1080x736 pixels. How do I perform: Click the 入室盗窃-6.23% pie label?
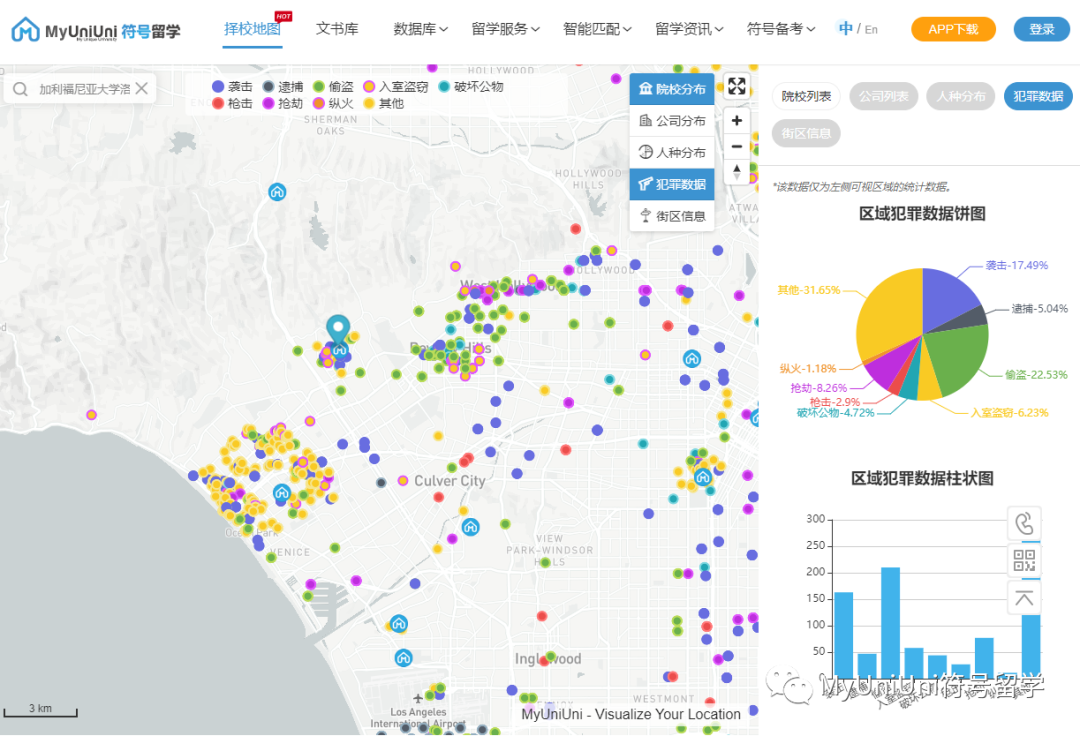tap(1009, 413)
